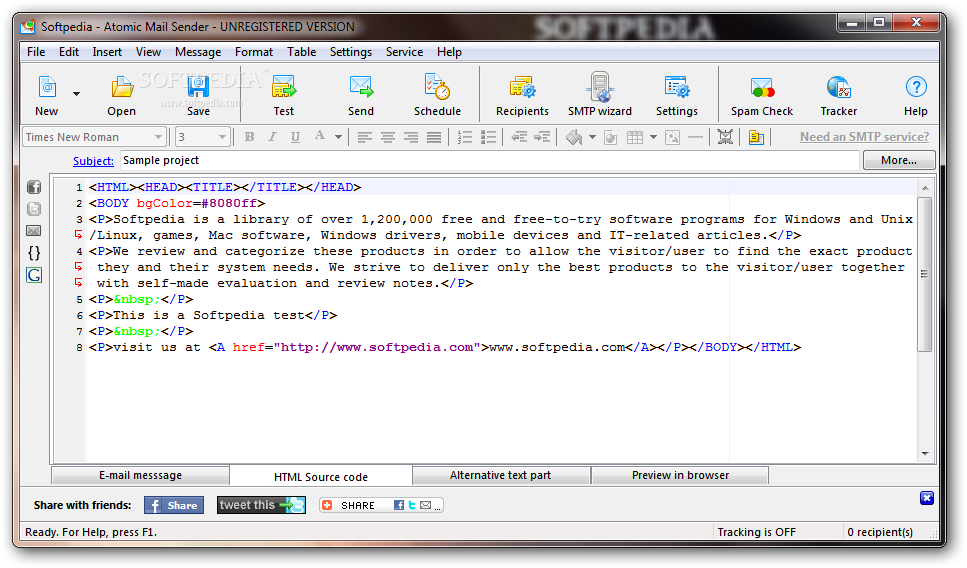This screenshot has height=568, width=967.
Task: Click the Facebook Share button
Action: pyautogui.click(x=174, y=505)
